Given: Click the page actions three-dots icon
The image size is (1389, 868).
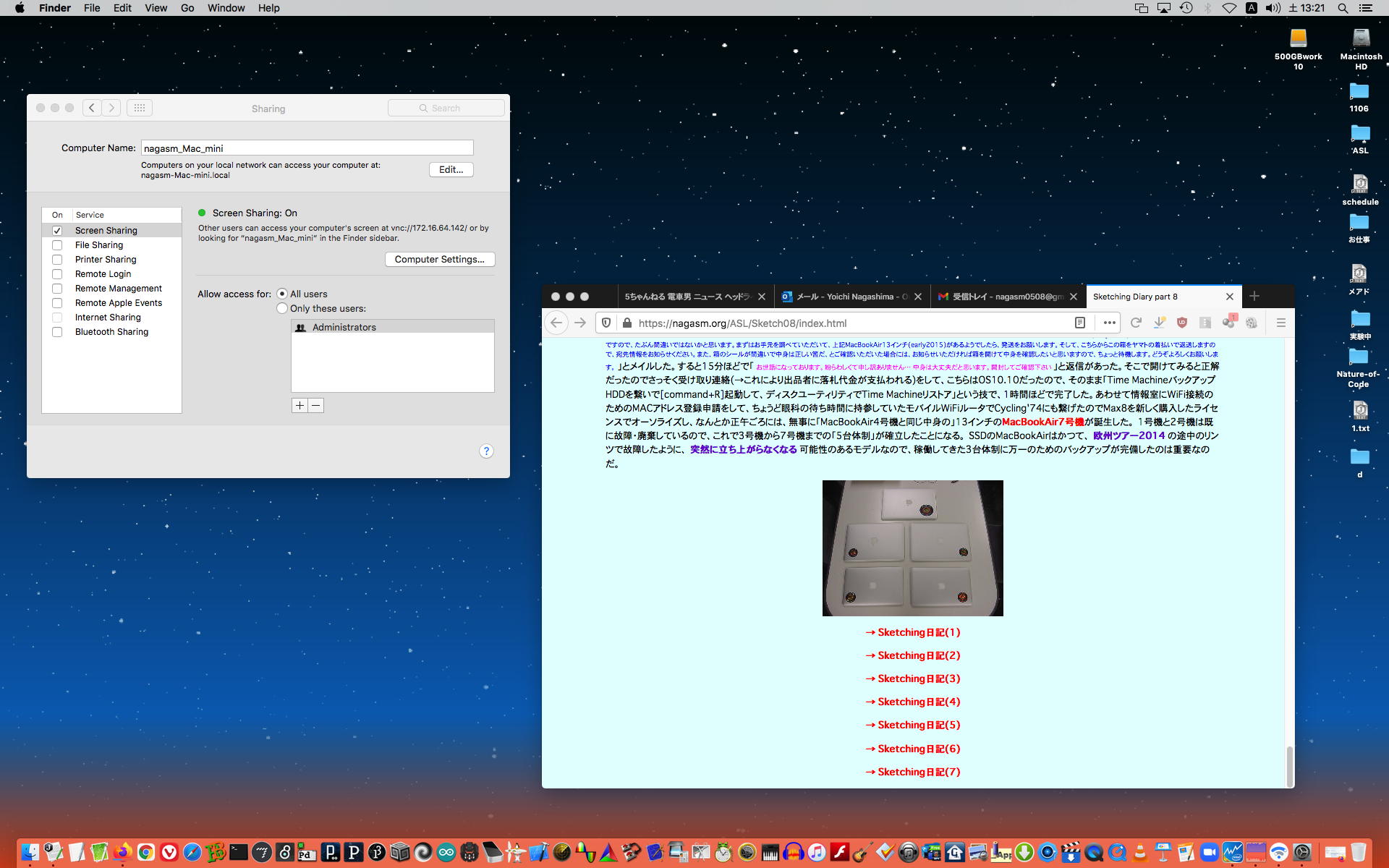Looking at the screenshot, I should tap(1109, 323).
